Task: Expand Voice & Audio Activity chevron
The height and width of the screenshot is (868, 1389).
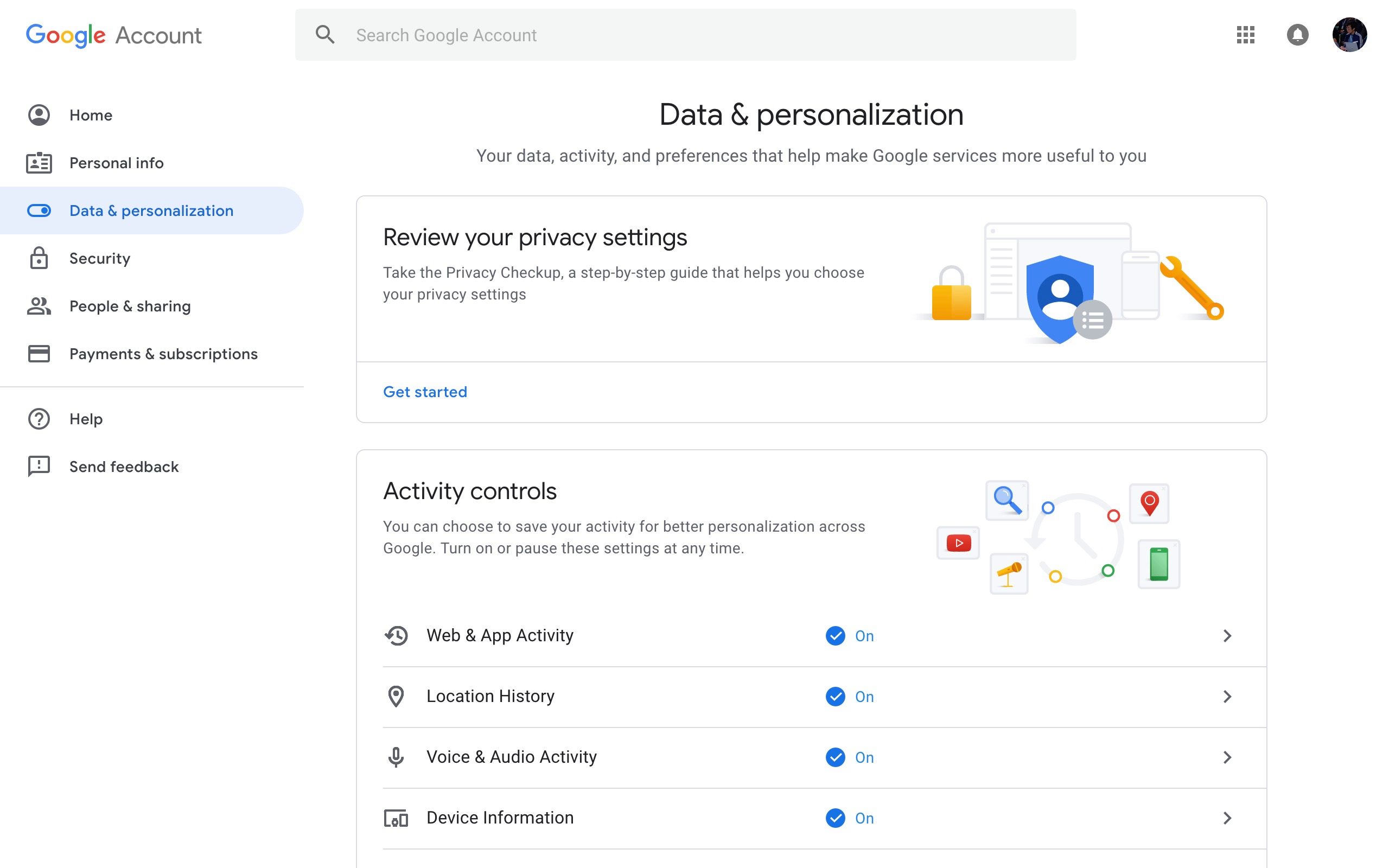Action: point(1227,757)
